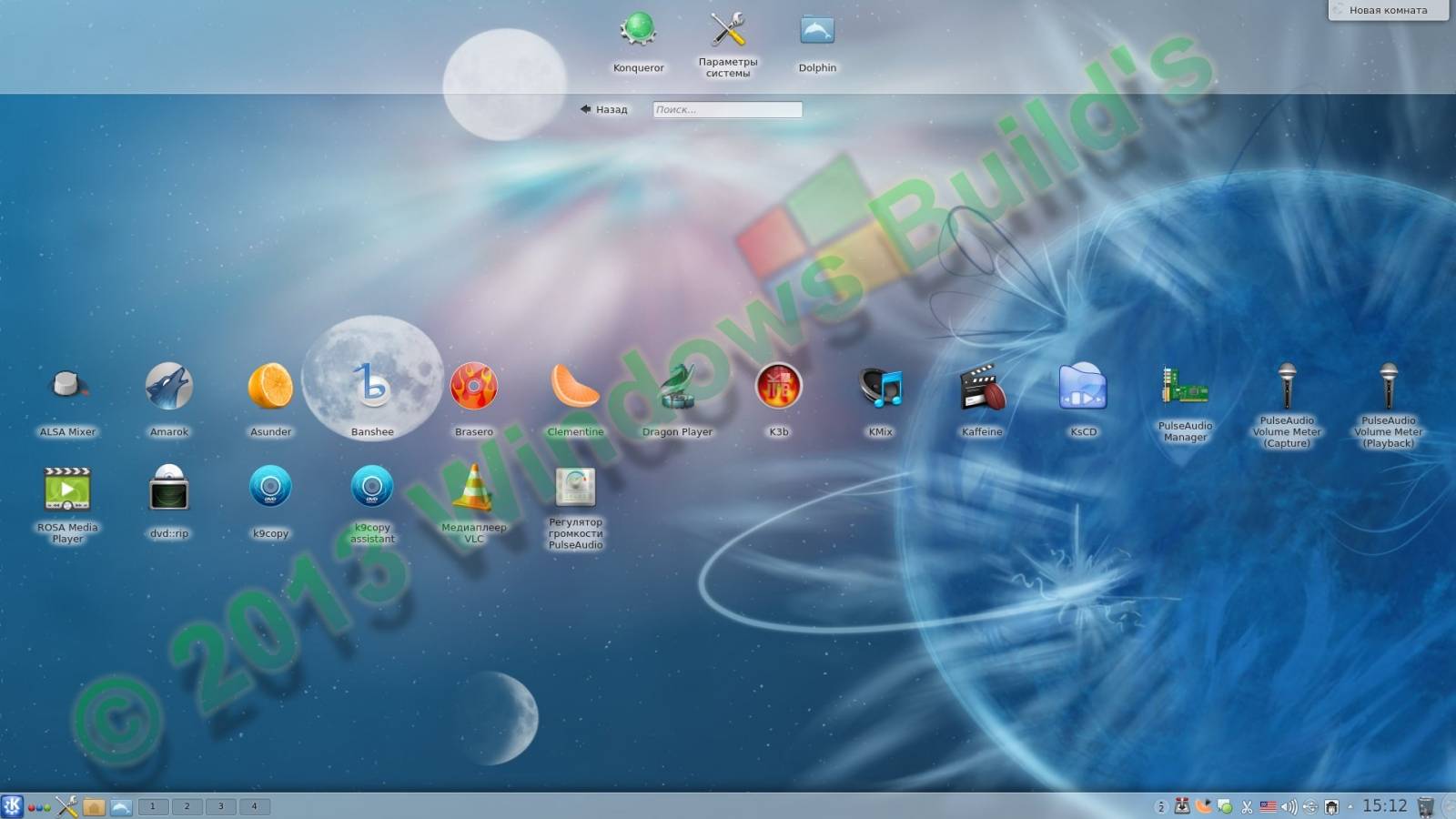Image resolution: width=1456 pixels, height=819 pixels.
Task: Click the chat bubble tray icon
Action: point(1226,806)
